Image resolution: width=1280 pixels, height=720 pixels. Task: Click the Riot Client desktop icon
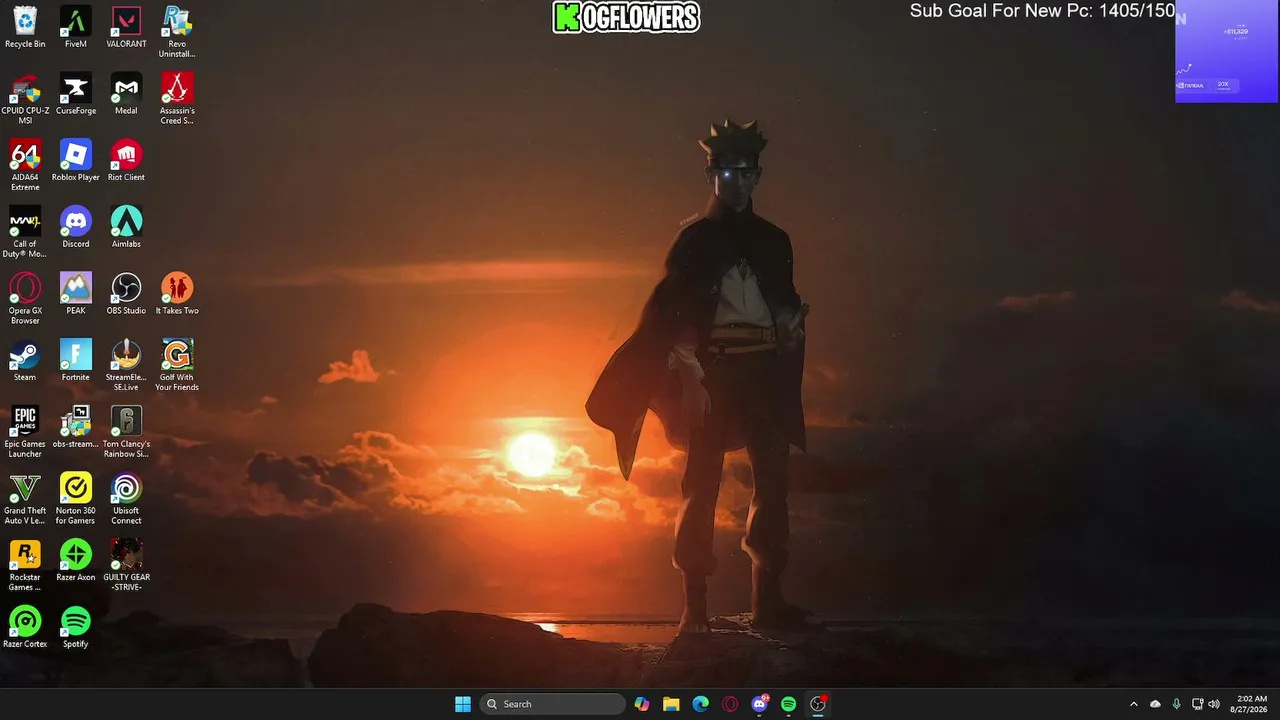click(x=126, y=160)
